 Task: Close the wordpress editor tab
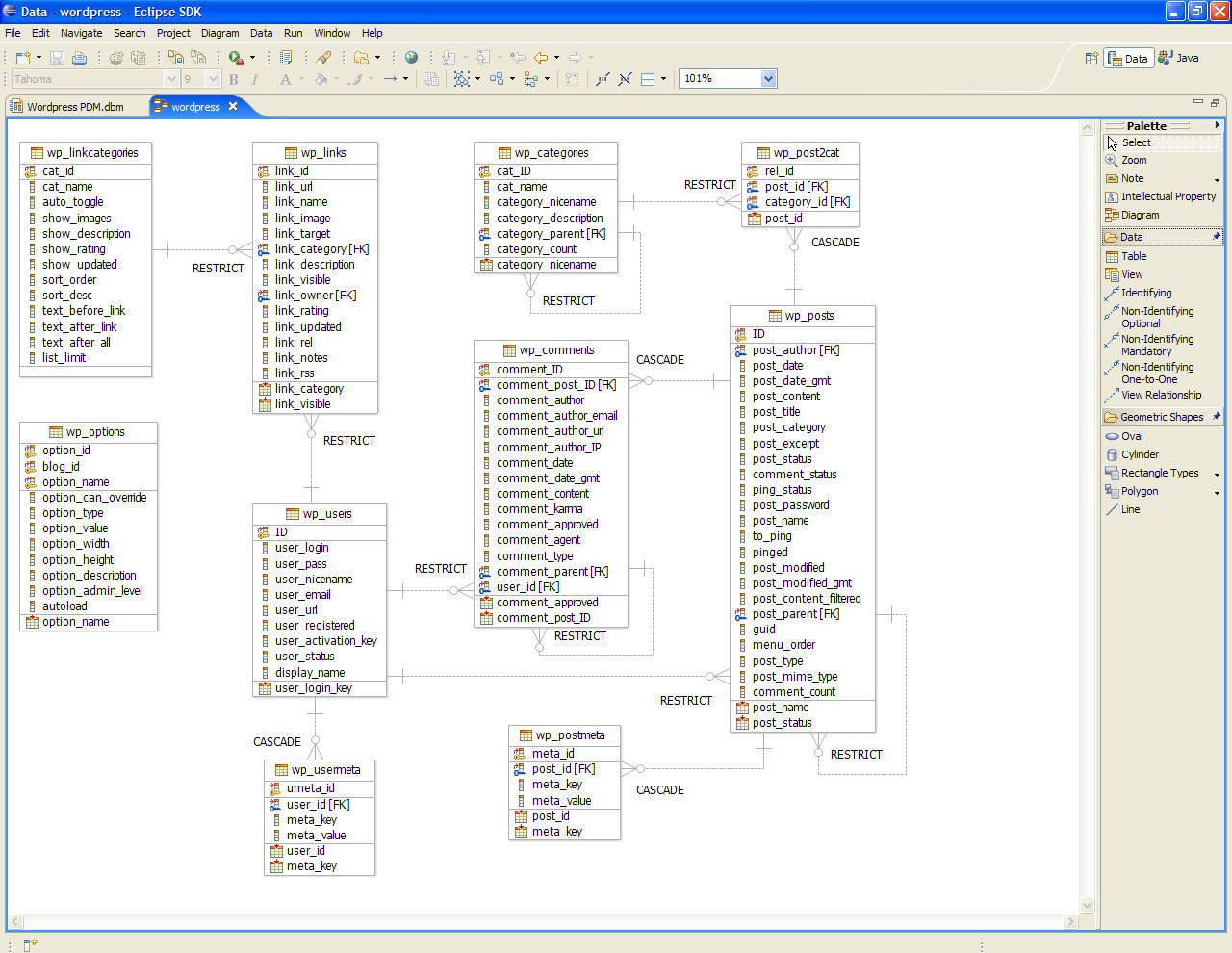click(x=233, y=106)
